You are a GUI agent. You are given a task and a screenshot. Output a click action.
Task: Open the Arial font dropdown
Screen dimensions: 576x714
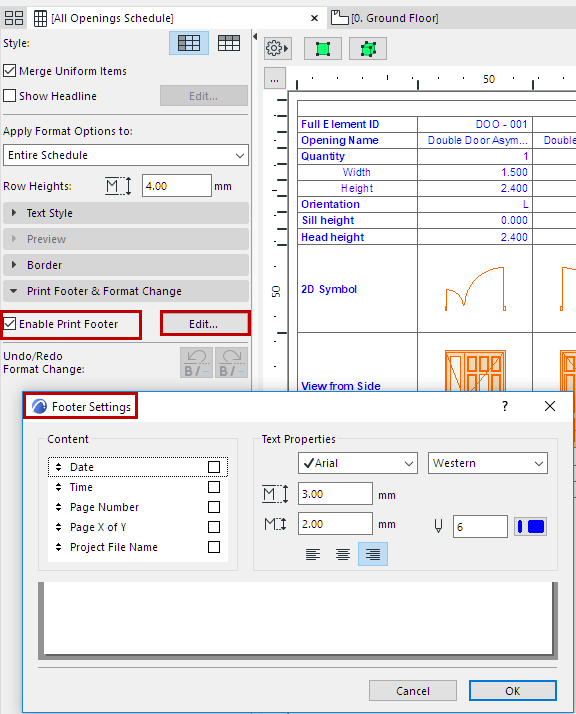(358, 463)
